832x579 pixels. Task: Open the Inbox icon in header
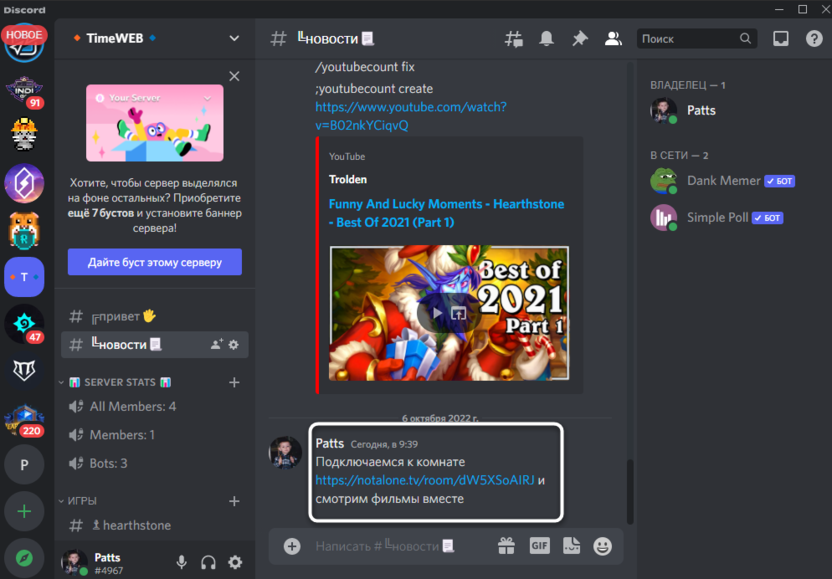[781, 39]
